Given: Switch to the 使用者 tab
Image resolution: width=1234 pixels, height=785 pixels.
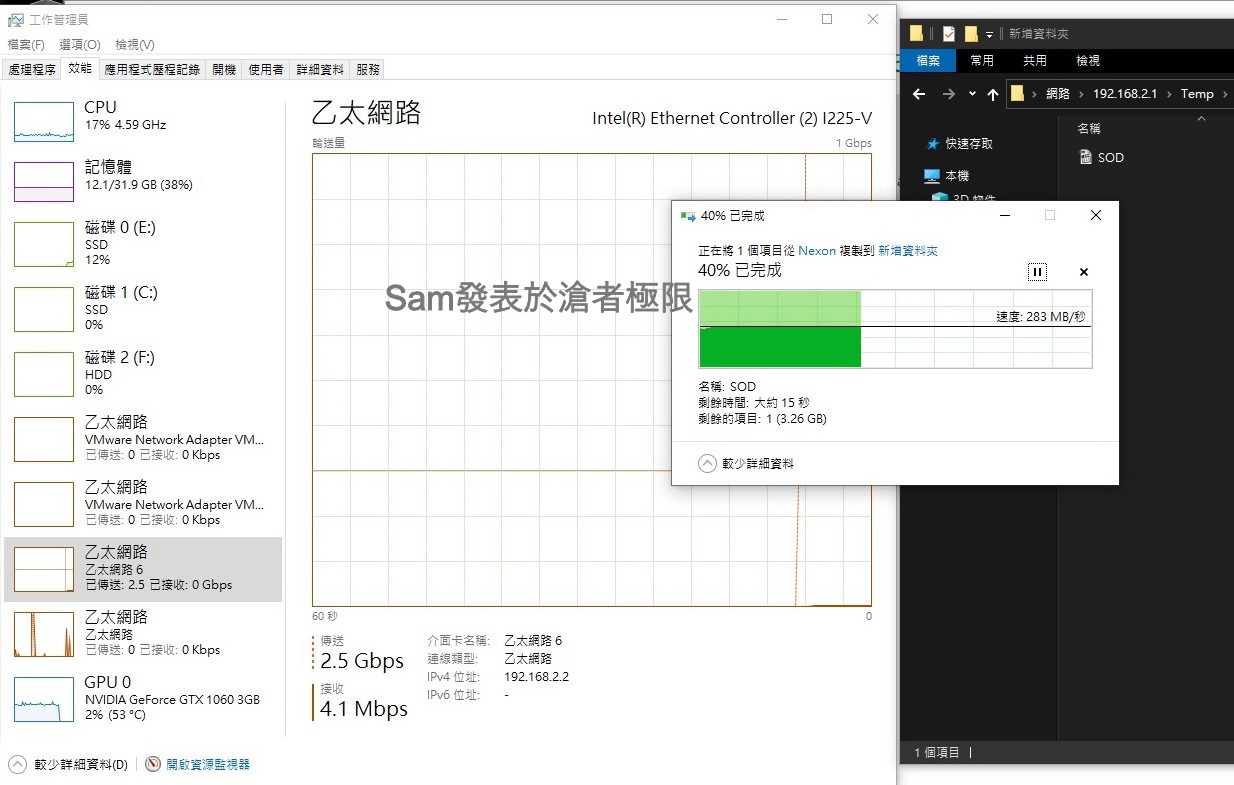Looking at the screenshot, I should click(266, 70).
